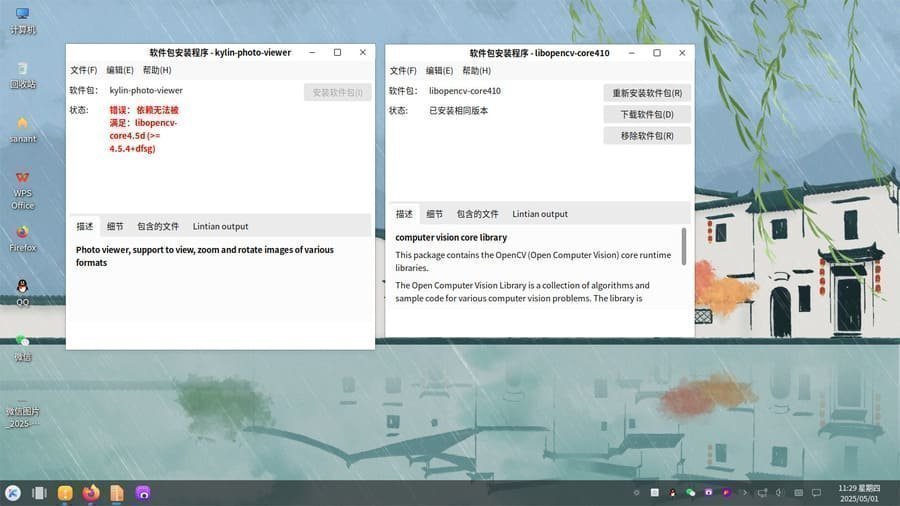
Task: Click the white notepad tray icon
Action: tap(654, 492)
